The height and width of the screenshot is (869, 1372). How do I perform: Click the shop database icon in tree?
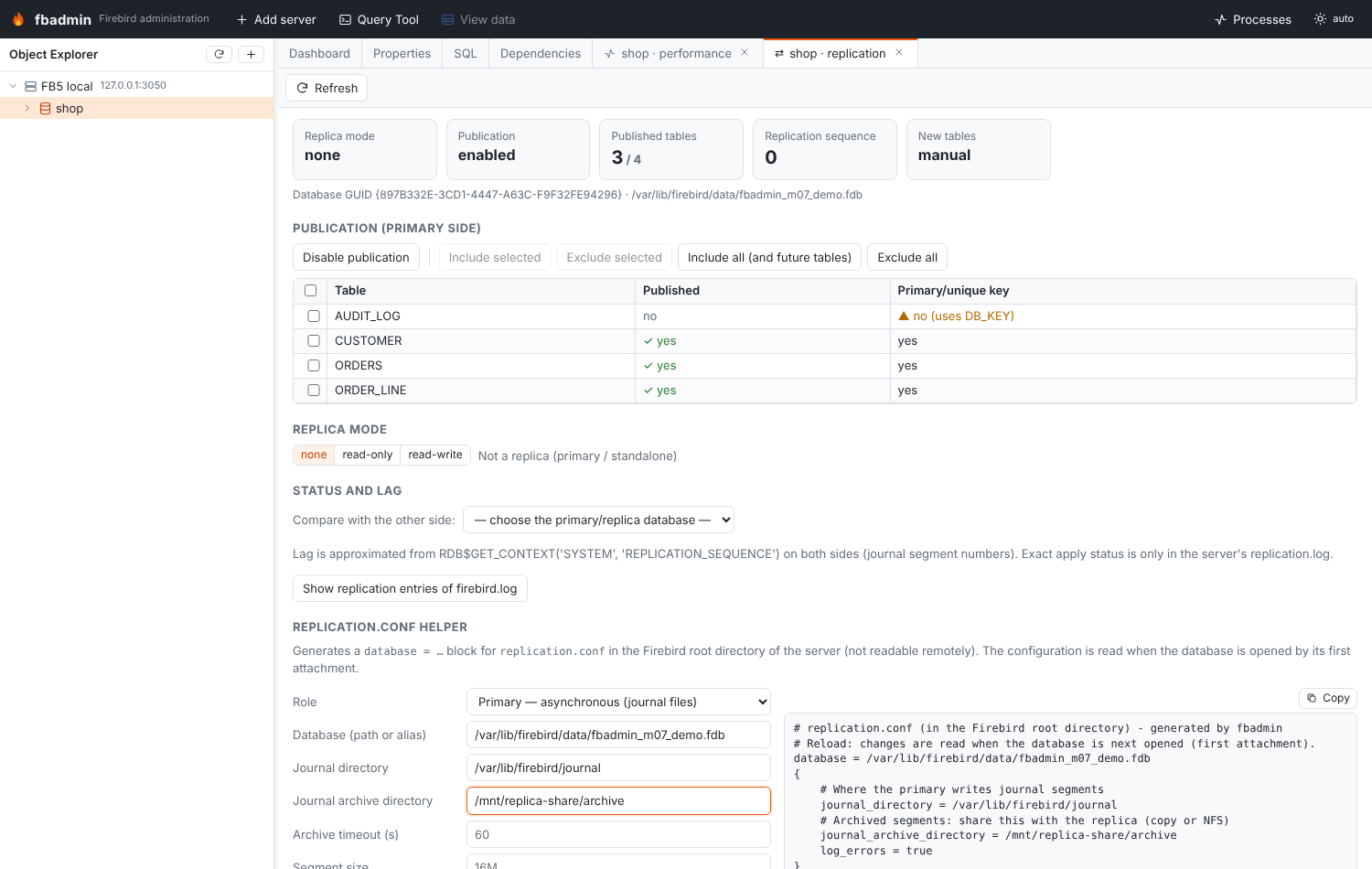pos(45,108)
